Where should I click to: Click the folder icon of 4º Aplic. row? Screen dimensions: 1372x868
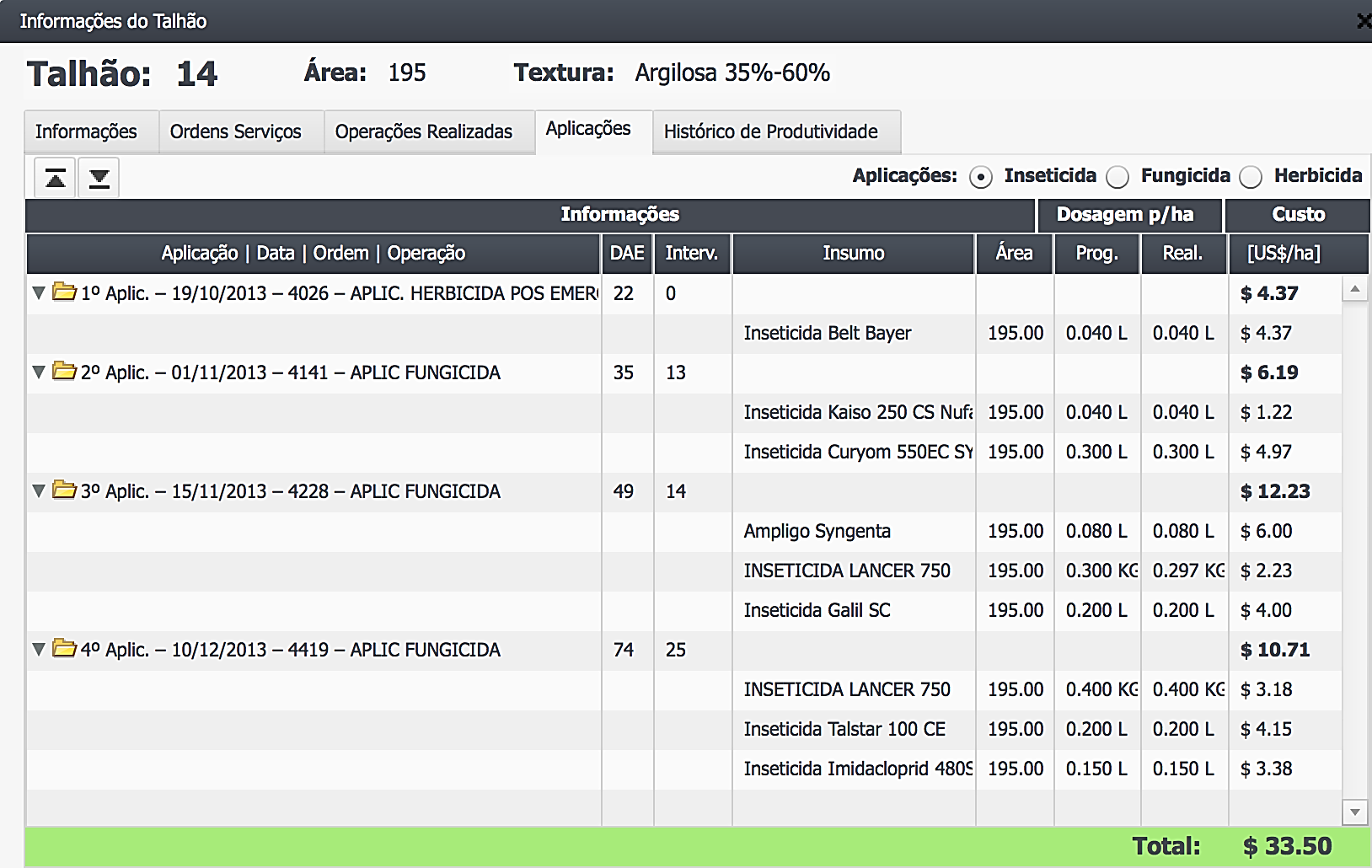64,649
